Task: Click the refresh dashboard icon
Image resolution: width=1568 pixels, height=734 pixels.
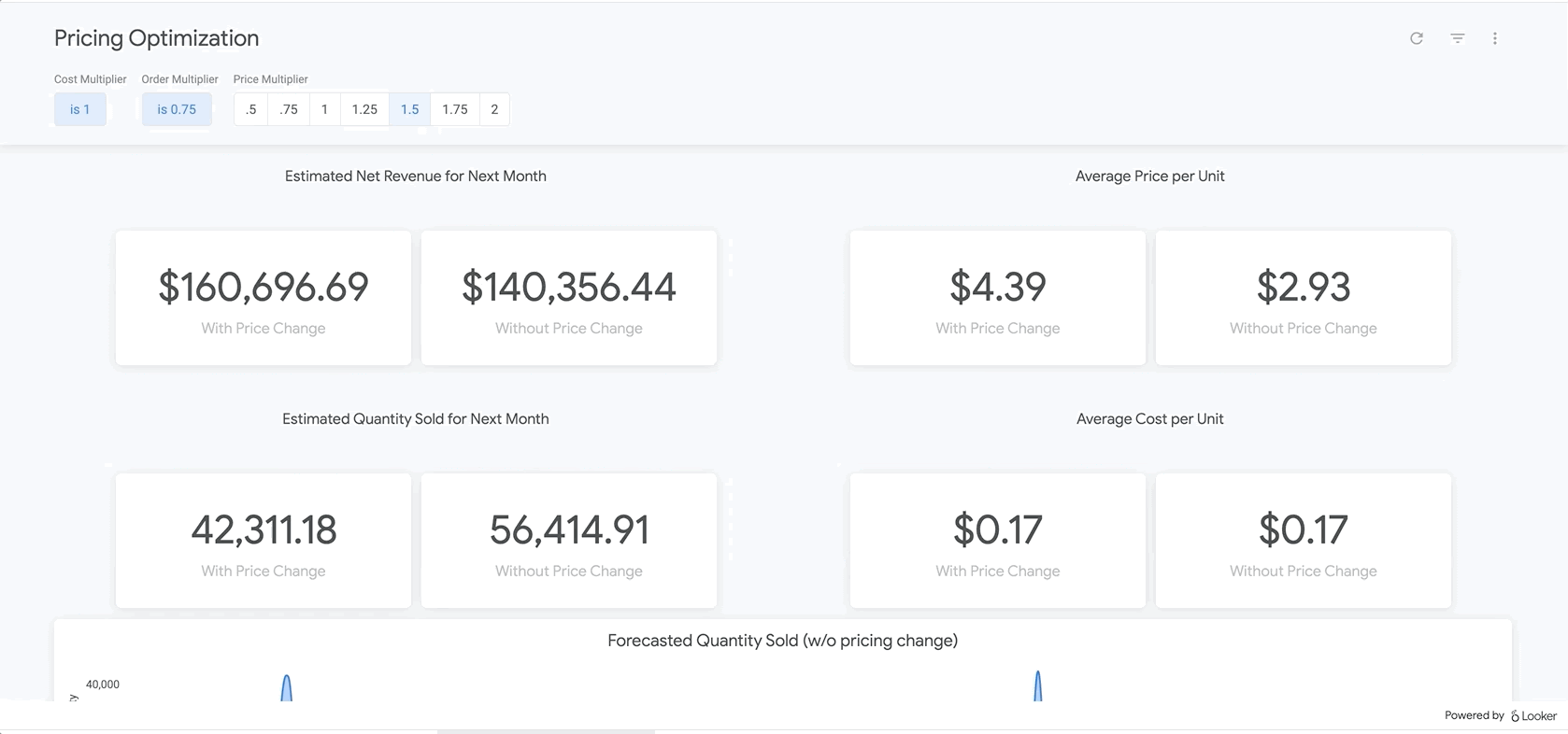Action: coord(1416,38)
